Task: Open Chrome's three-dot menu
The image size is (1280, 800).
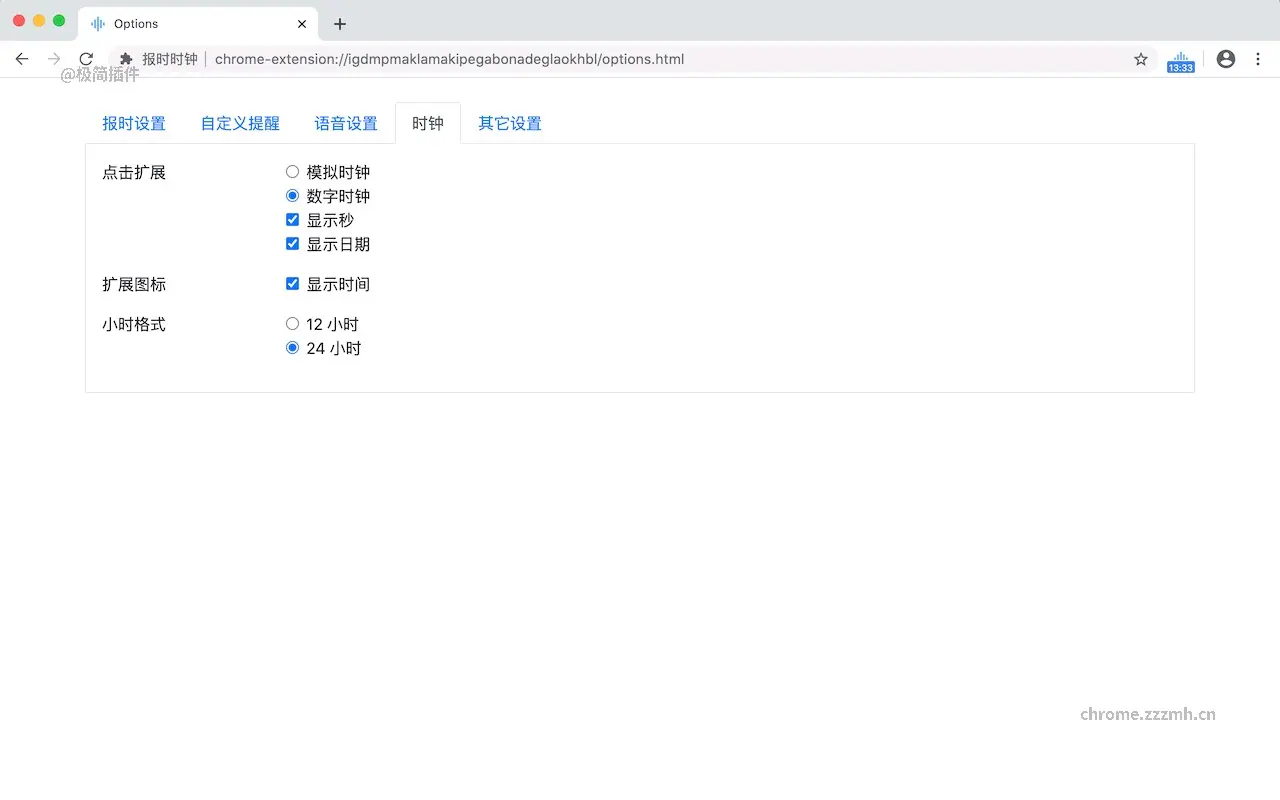Action: coord(1257,59)
